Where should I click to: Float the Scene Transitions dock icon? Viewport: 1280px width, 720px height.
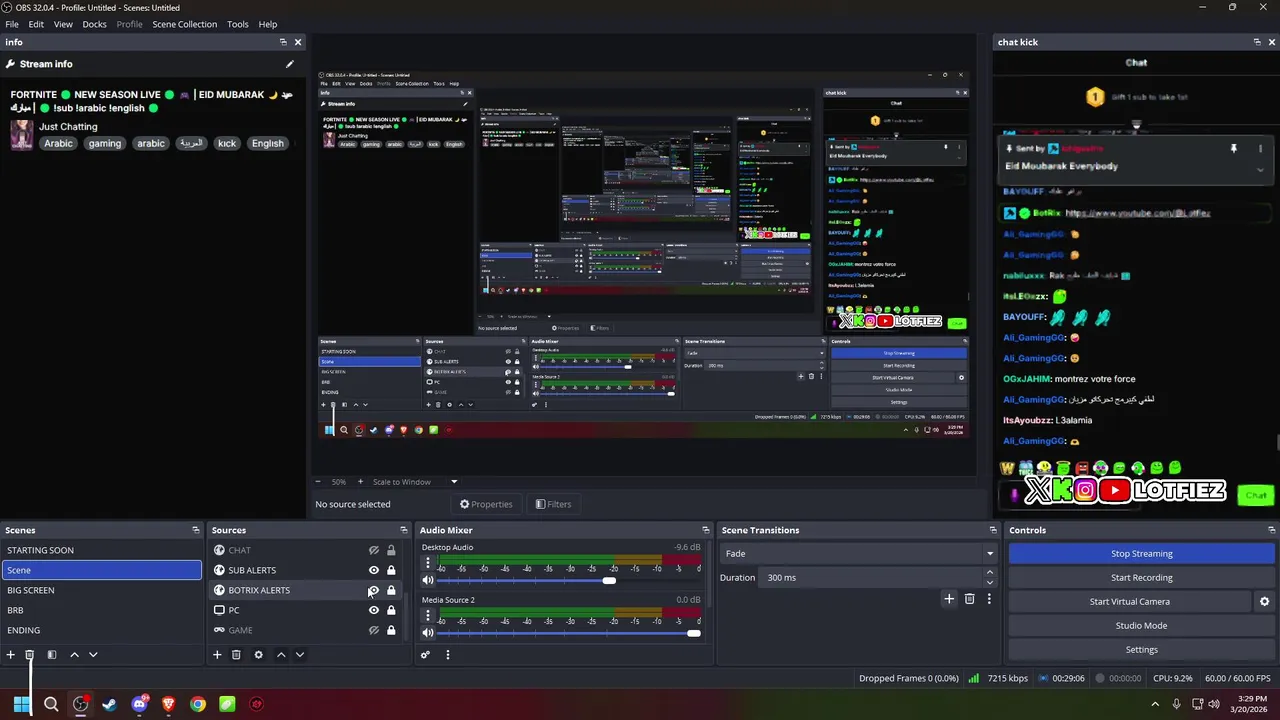tap(993, 530)
